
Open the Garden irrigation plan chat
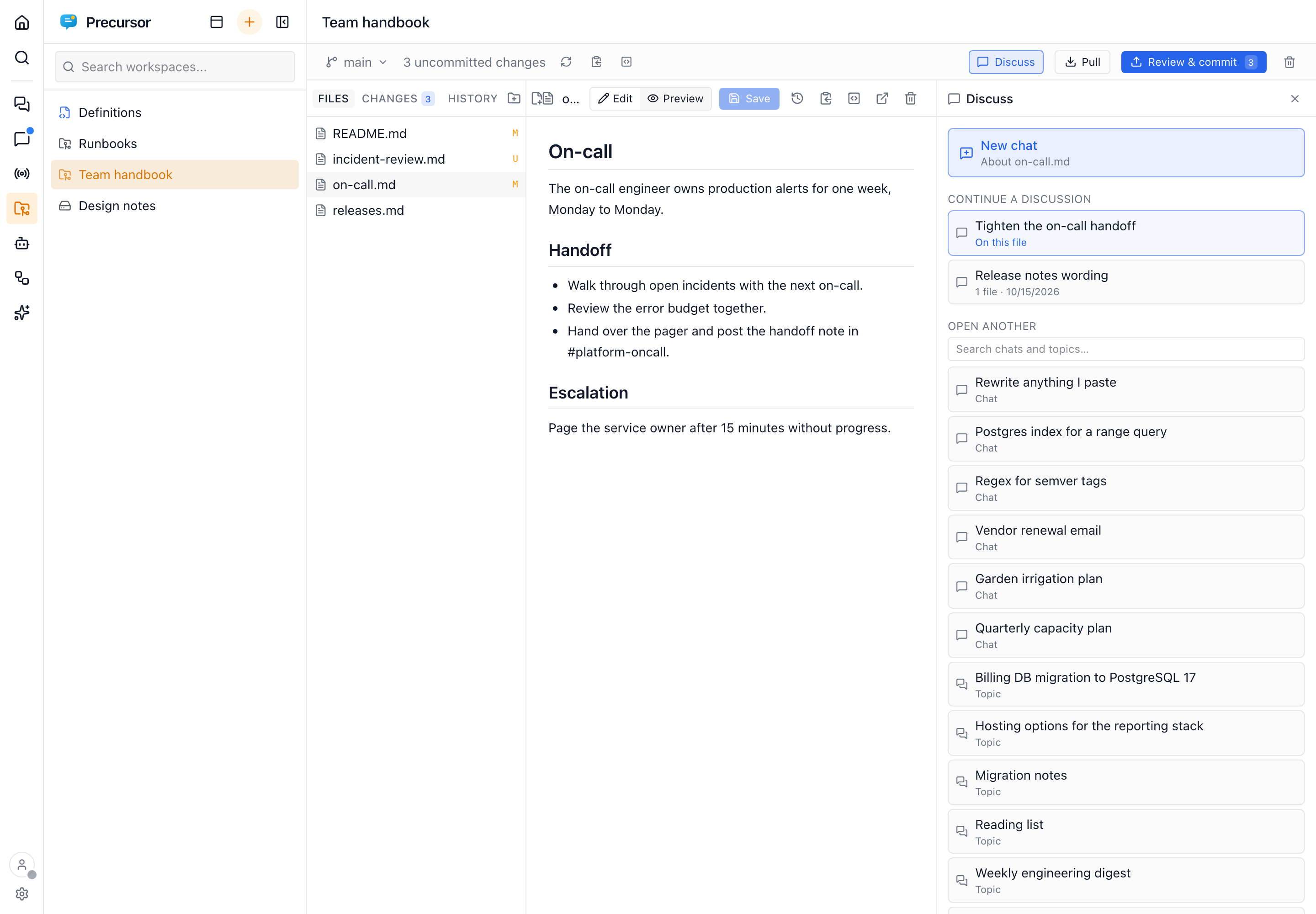click(1126, 586)
